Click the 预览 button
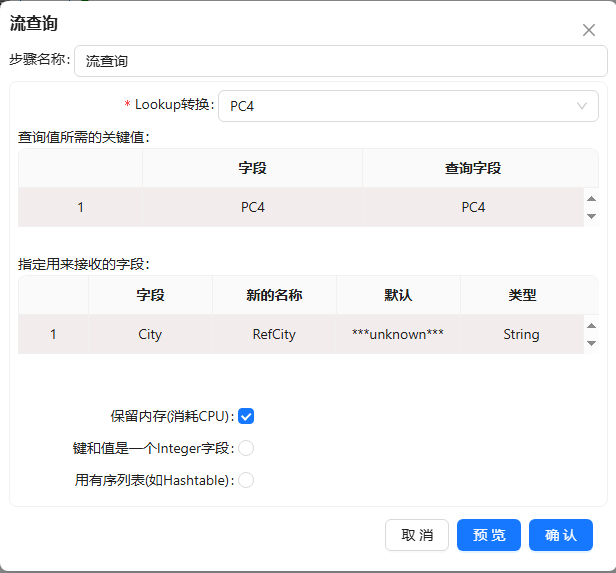The height and width of the screenshot is (573, 616). click(489, 535)
